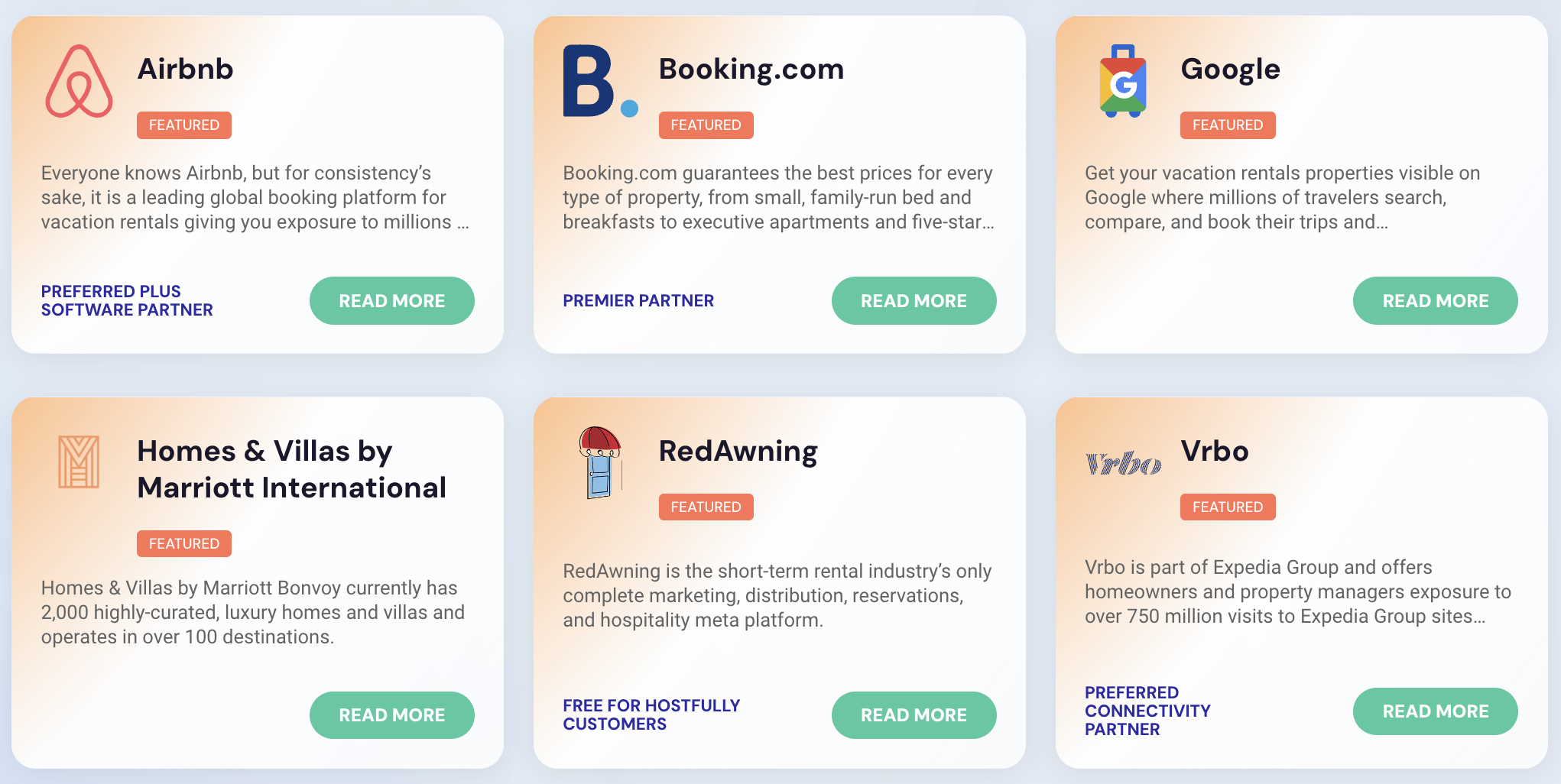Select the RedAwning card title
The width and height of the screenshot is (1561, 784).
click(737, 451)
